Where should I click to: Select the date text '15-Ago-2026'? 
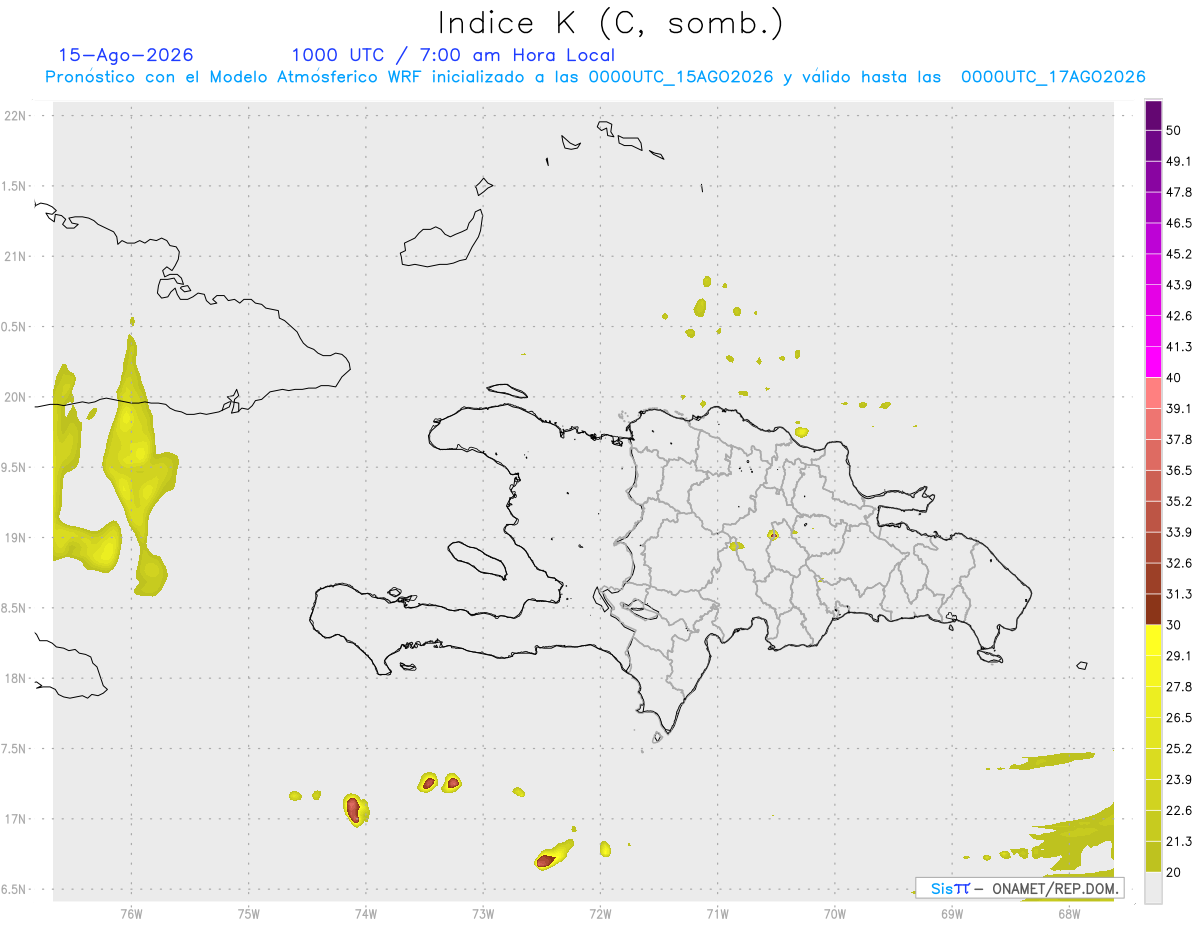tap(126, 55)
